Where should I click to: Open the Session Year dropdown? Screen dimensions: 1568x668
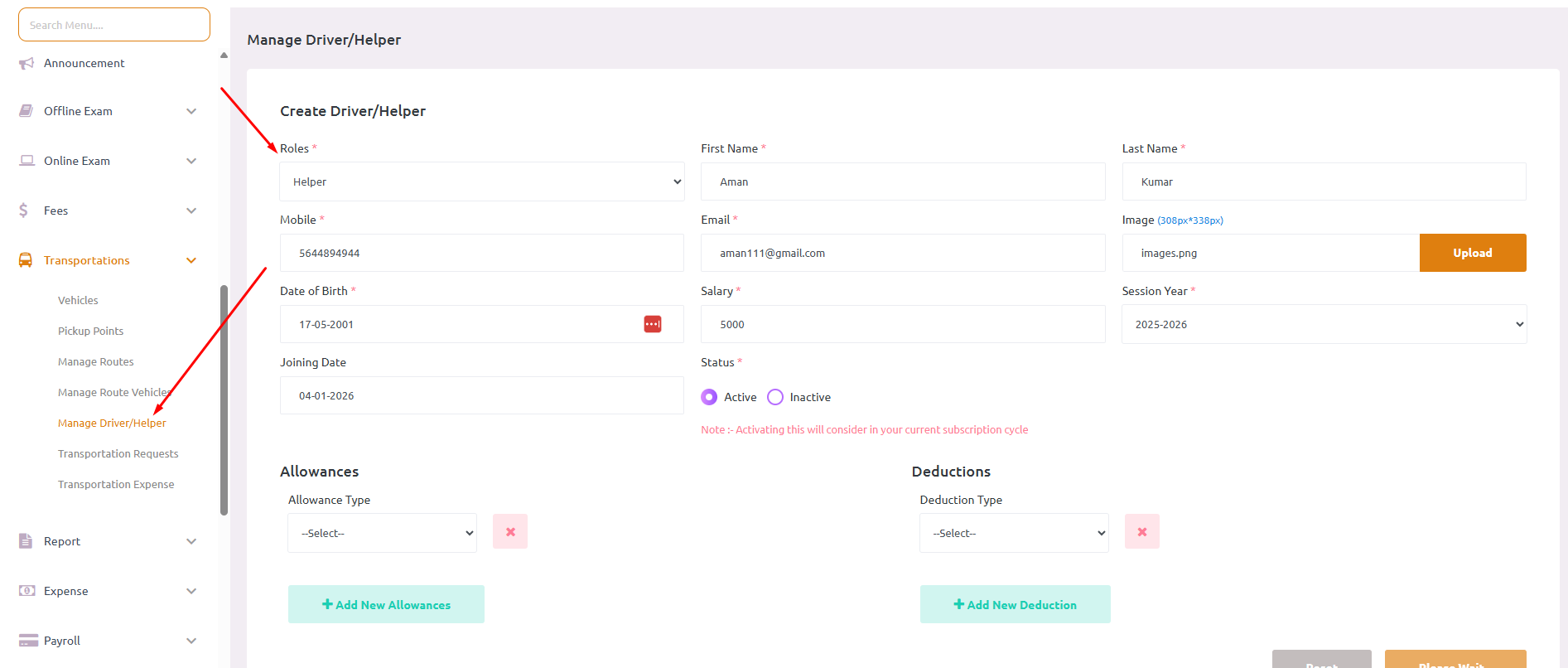coord(1323,324)
